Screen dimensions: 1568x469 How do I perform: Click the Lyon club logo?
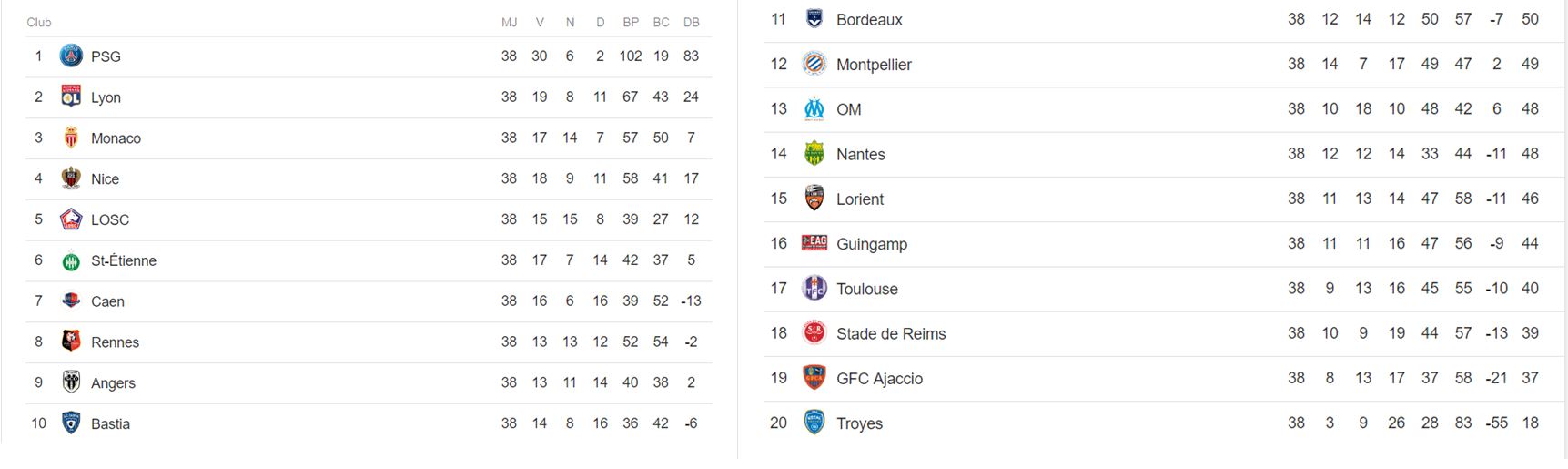(x=71, y=97)
